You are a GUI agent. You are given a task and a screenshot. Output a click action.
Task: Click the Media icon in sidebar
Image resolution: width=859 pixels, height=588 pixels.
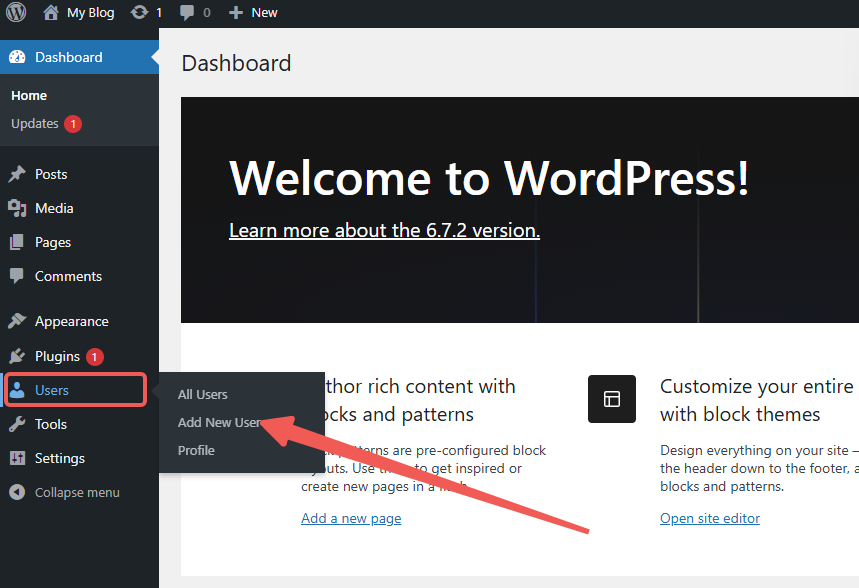17,208
